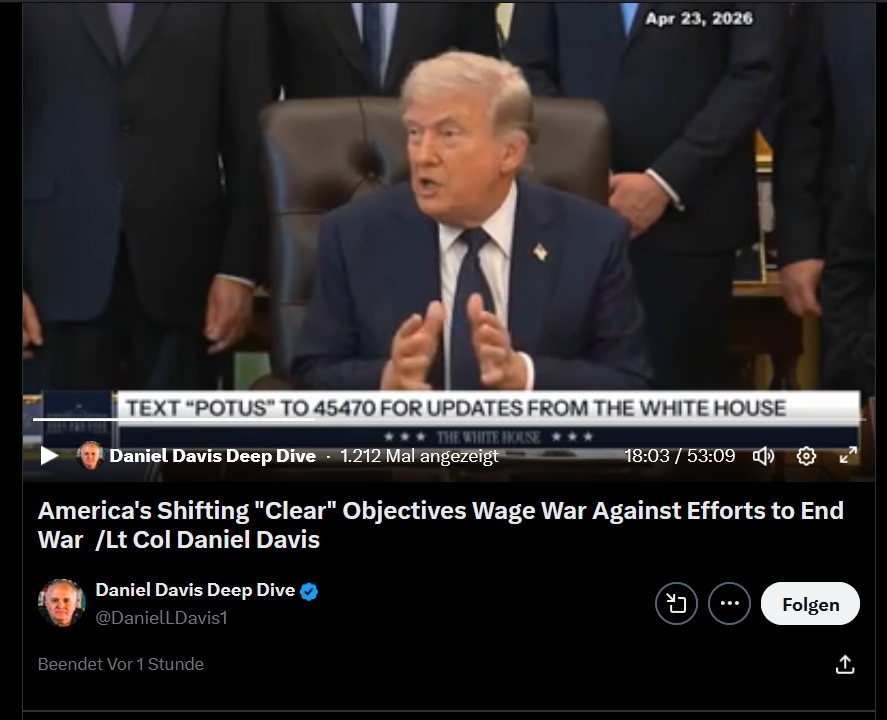Screen dimensions: 887x720
Task: Click the repost/share-to-post icon button
Action: (676, 603)
